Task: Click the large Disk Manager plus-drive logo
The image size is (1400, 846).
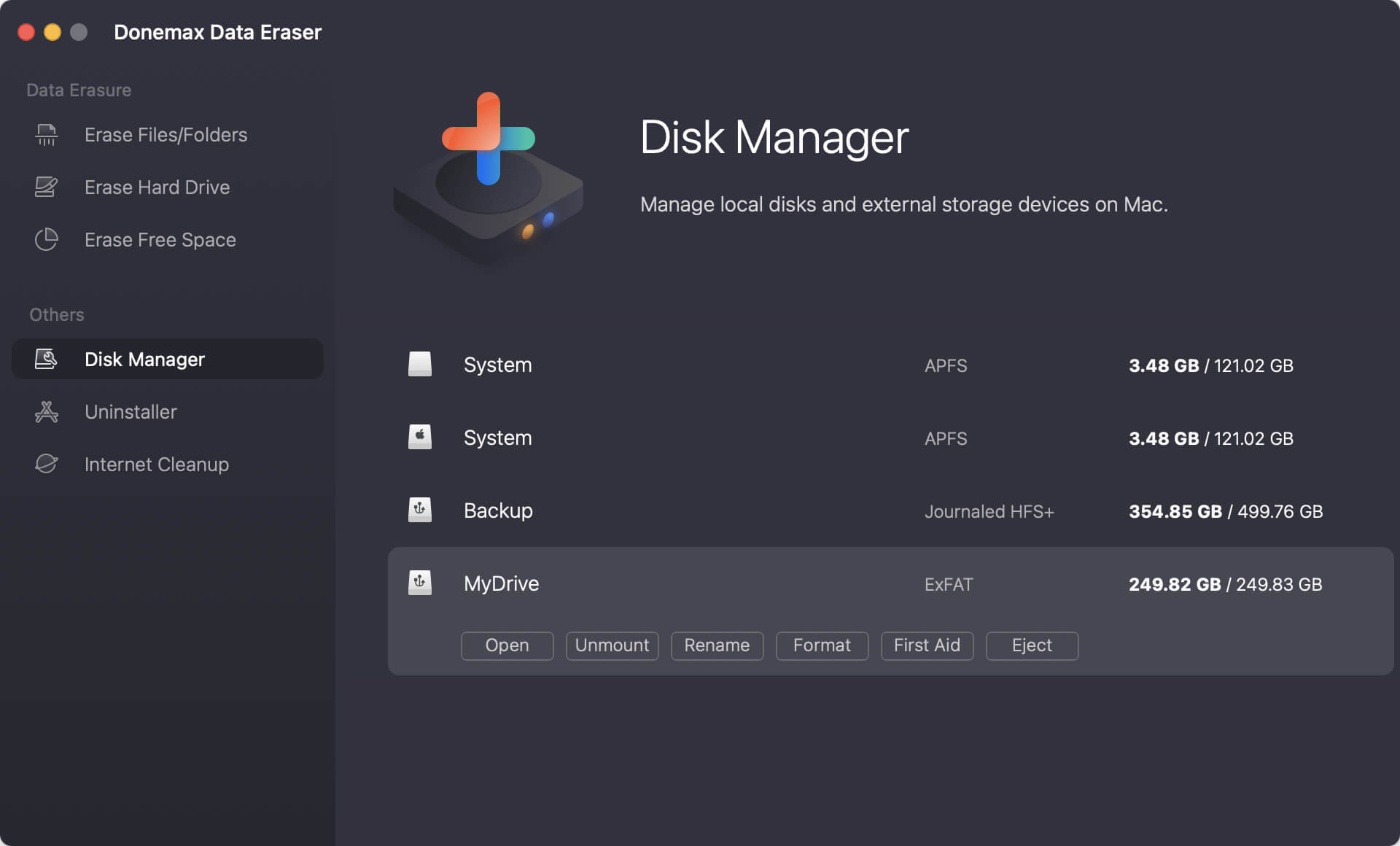Action: pos(488,179)
